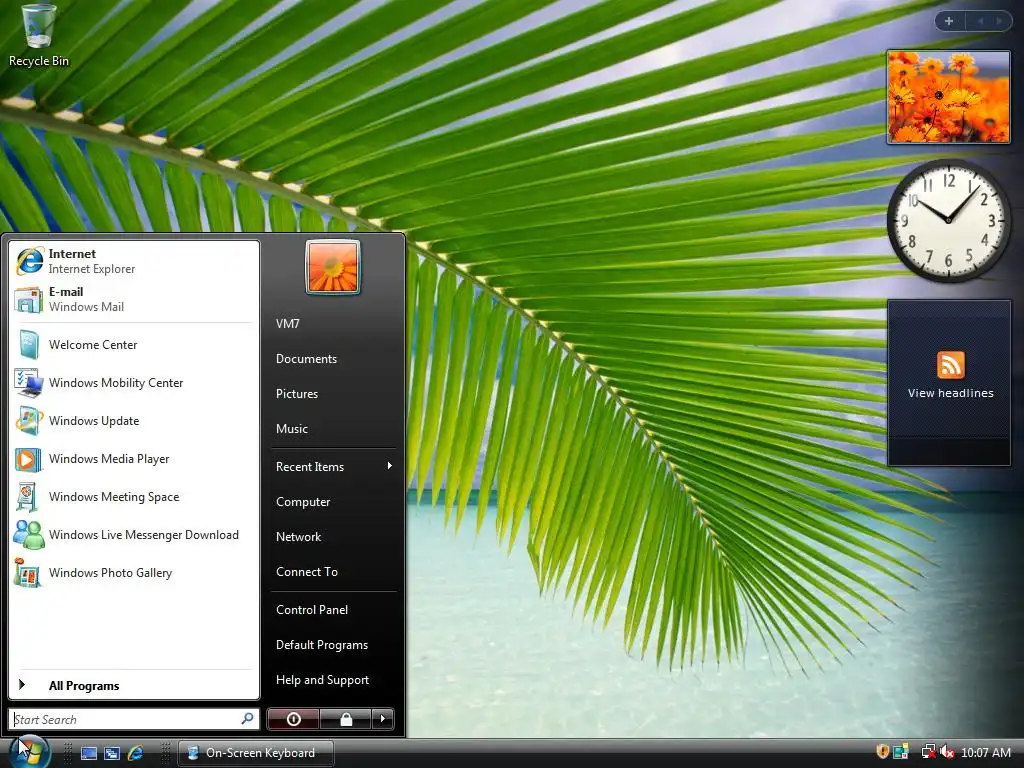Screen dimensions: 1024x768
Task: Click the user account picture
Action: tap(333, 268)
